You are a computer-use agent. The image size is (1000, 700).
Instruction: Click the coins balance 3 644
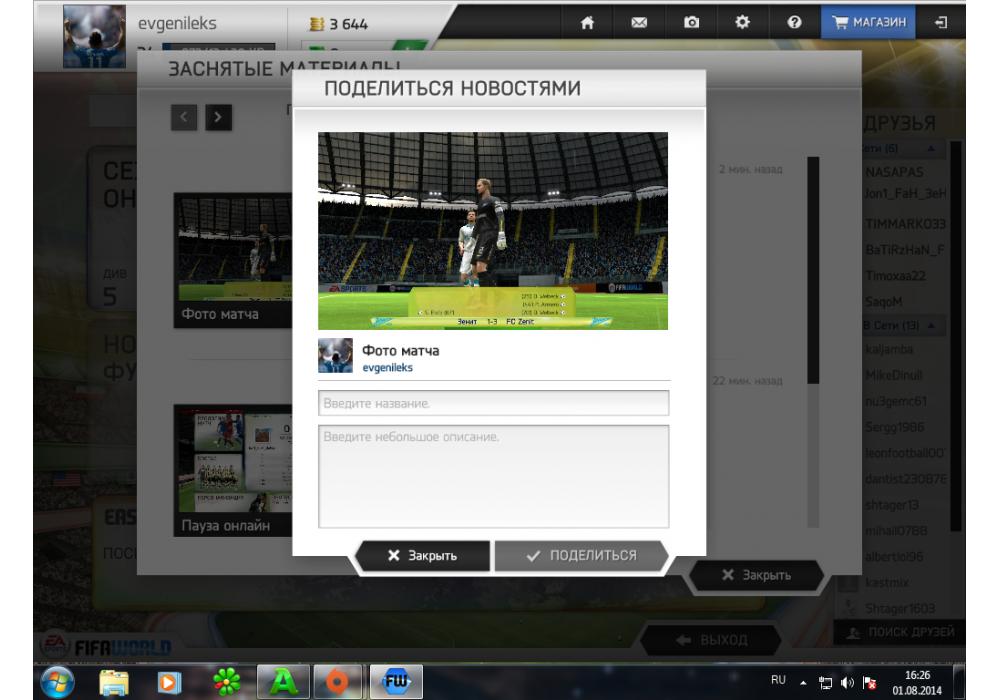tap(339, 24)
